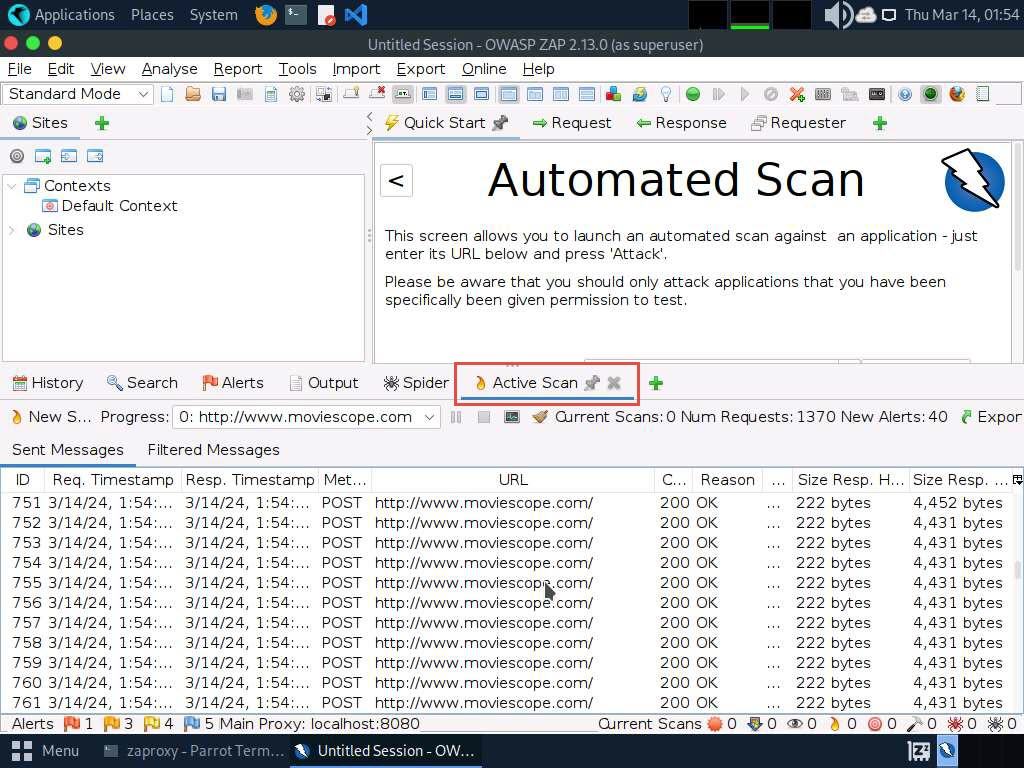Click the New Scan button
This screenshot has height=768, width=1024.
[x=50, y=417]
